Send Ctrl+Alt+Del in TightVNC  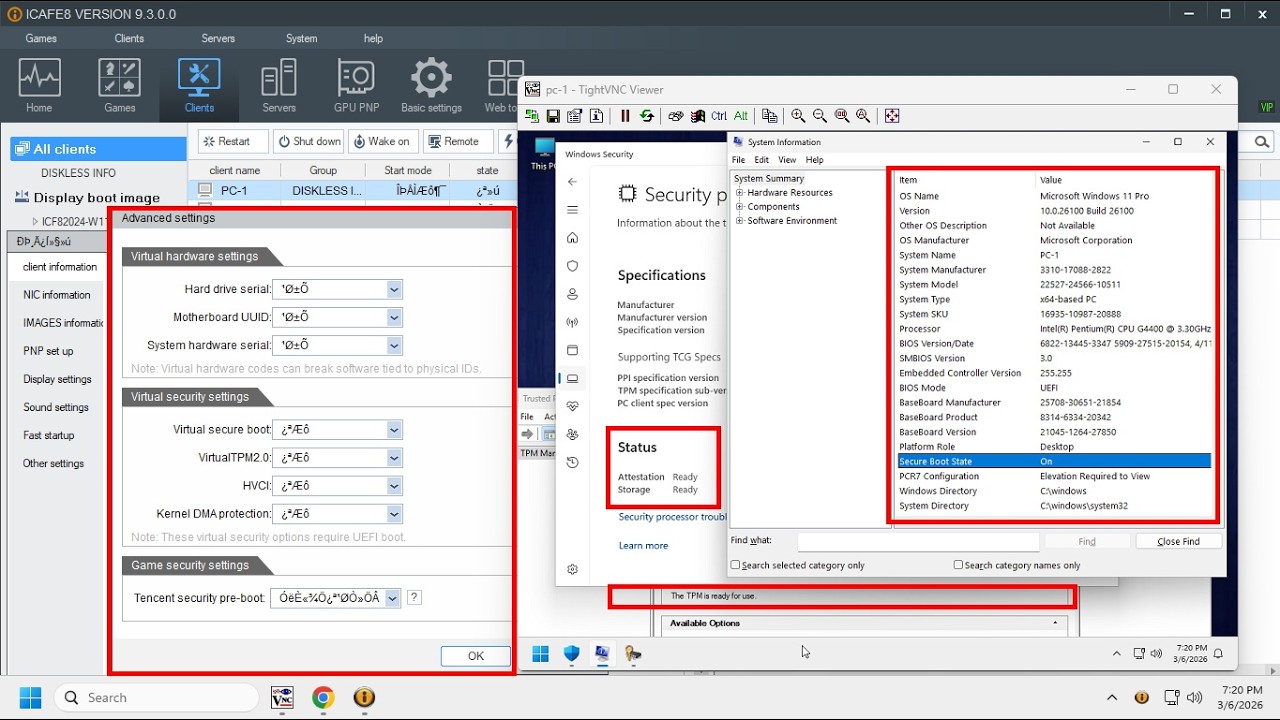pyautogui.click(x=676, y=116)
